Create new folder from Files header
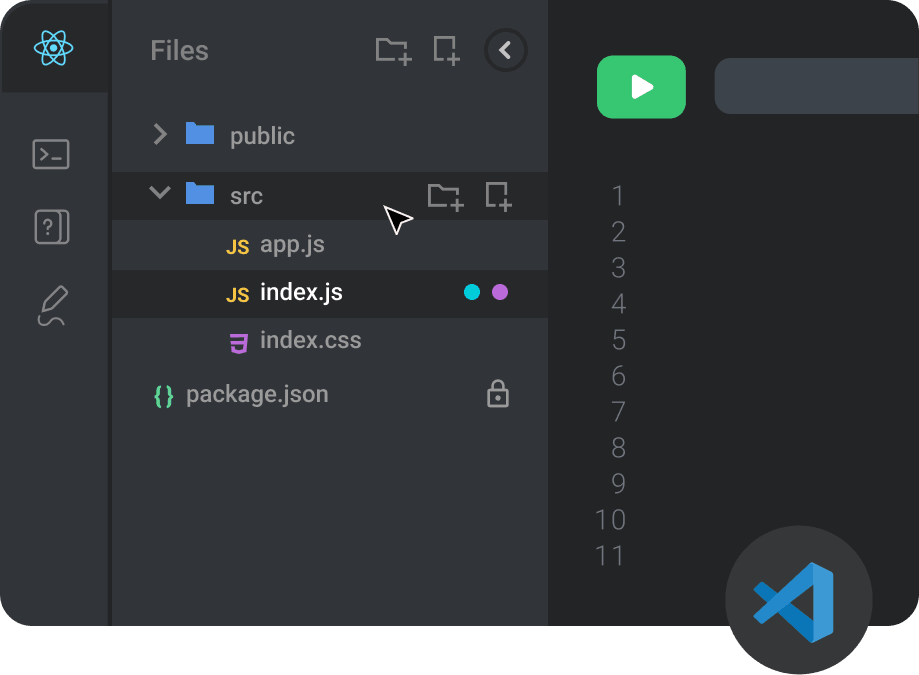This screenshot has height=675, width=919. point(392,50)
